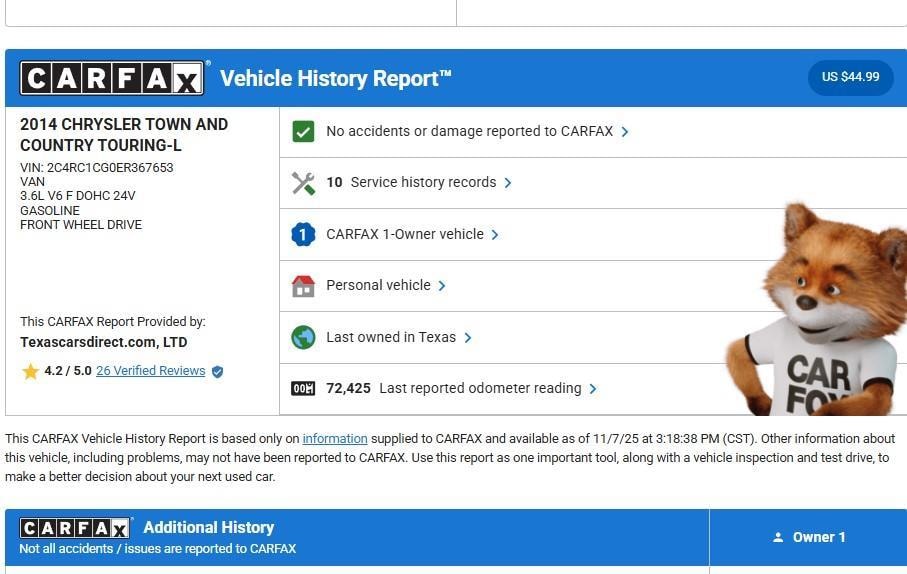Open the 26 Verified Reviews link
The width and height of the screenshot is (907, 574).
tap(150, 371)
